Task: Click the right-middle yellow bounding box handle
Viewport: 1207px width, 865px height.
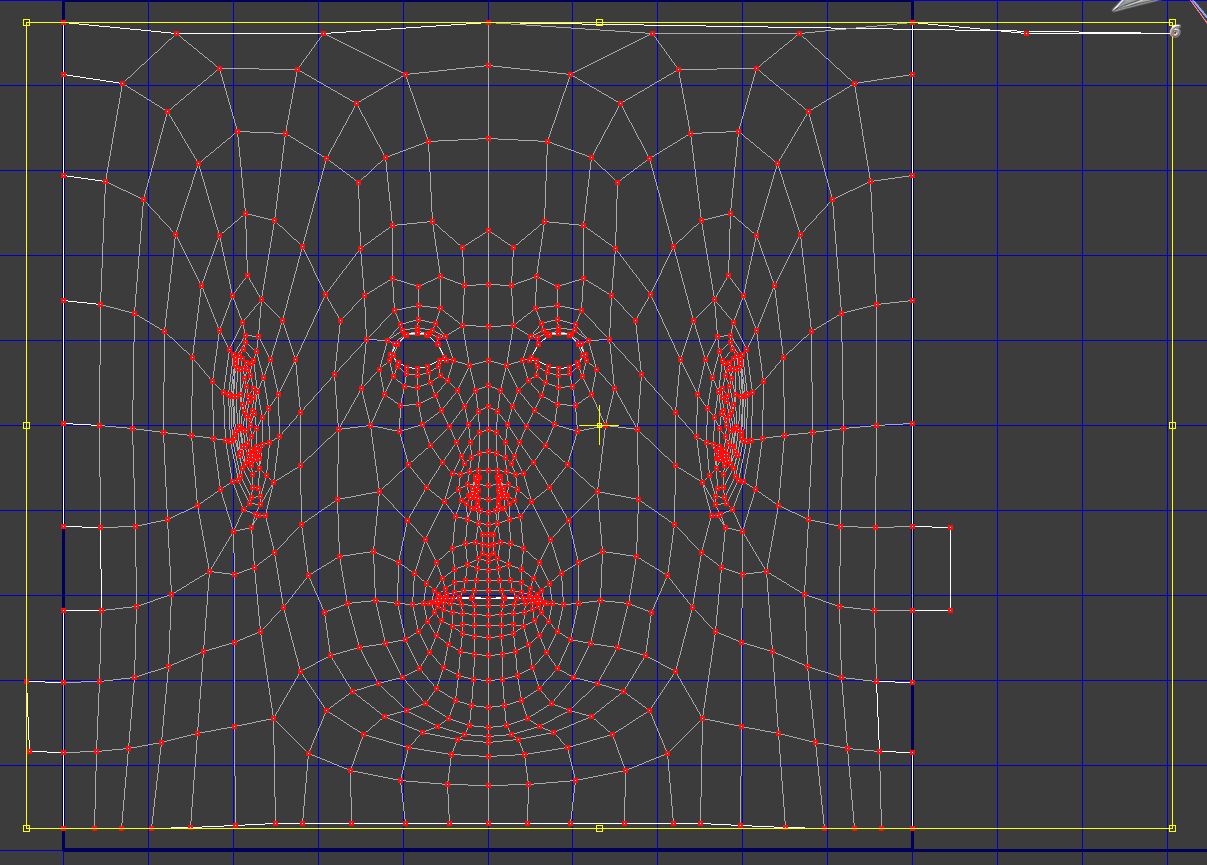Action: coord(1172,425)
